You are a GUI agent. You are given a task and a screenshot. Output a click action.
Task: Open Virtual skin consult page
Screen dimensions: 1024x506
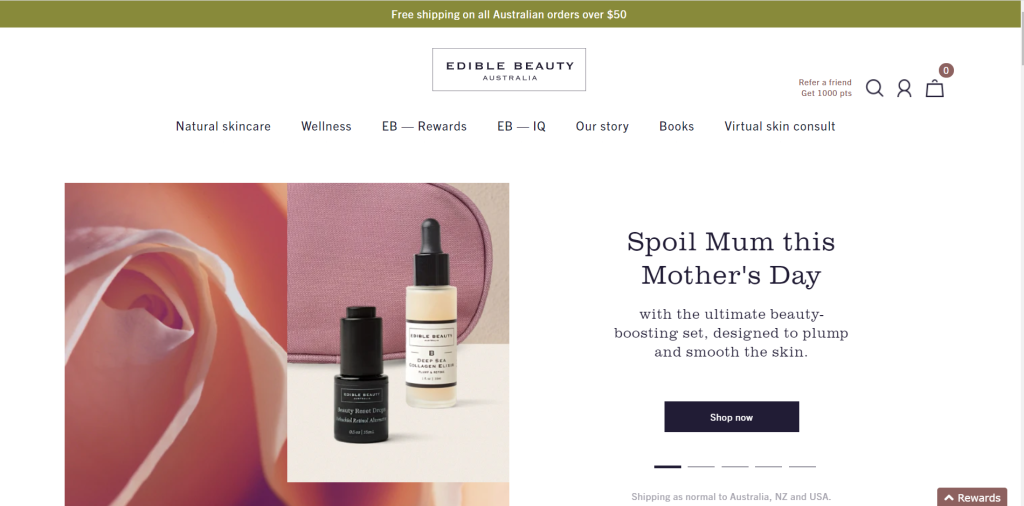[780, 127]
